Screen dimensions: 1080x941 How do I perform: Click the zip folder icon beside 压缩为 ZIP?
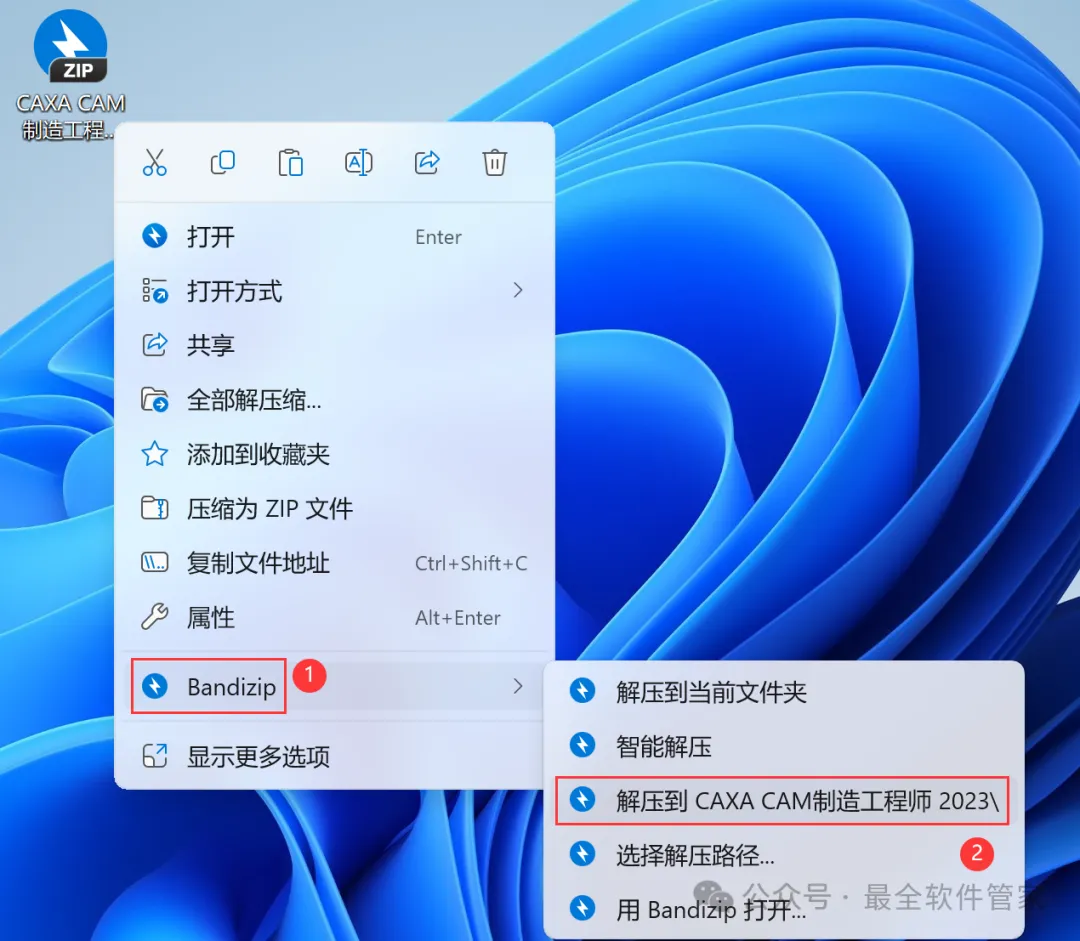point(155,508)
